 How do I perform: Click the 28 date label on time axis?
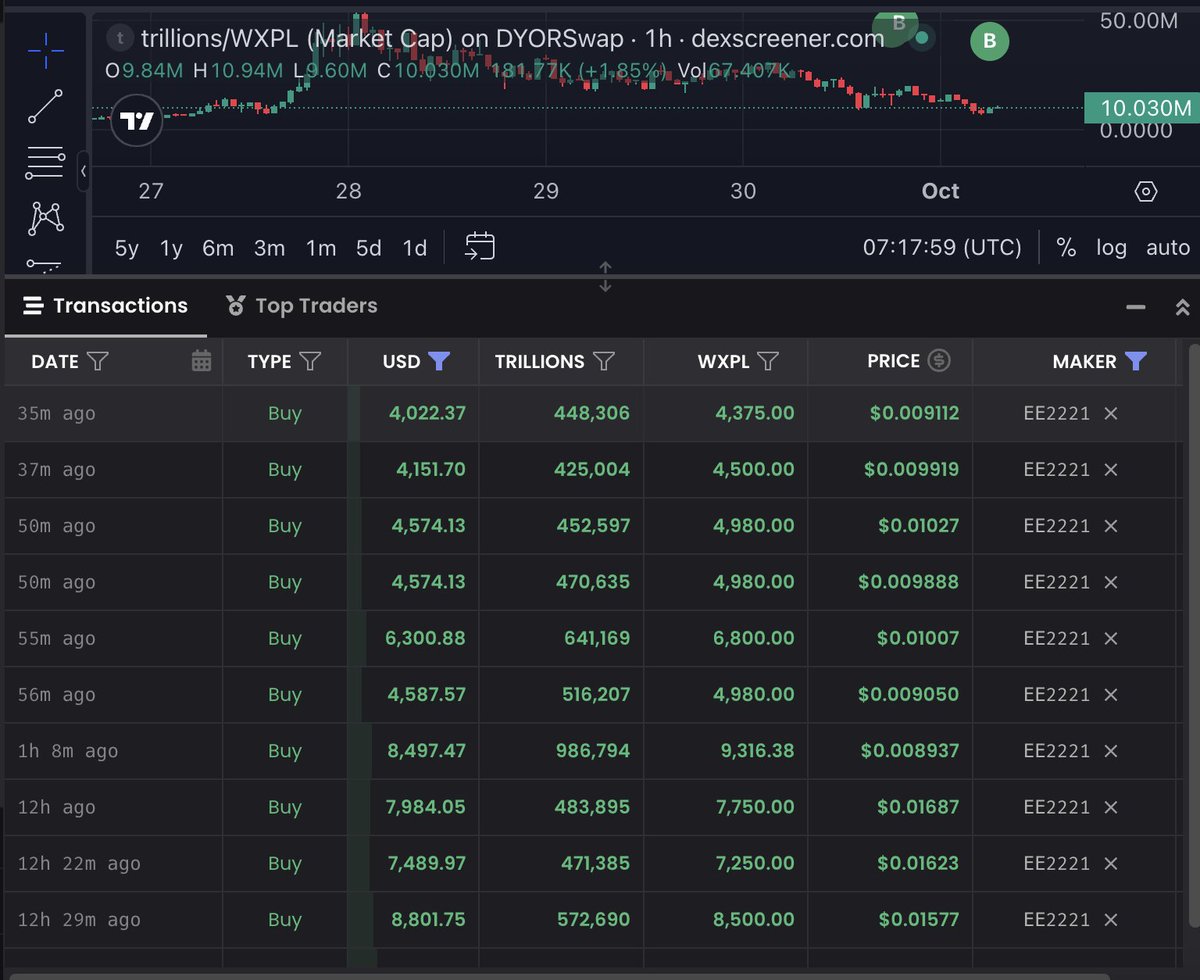tap(348, 191)
